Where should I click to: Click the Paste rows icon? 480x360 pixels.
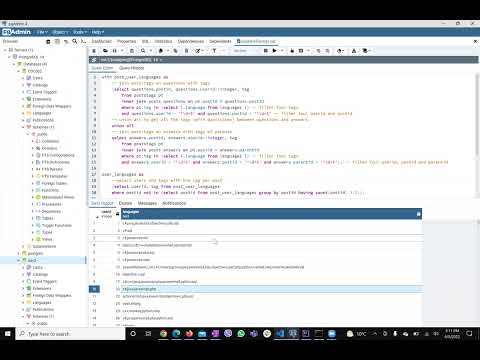pos(176,51)
